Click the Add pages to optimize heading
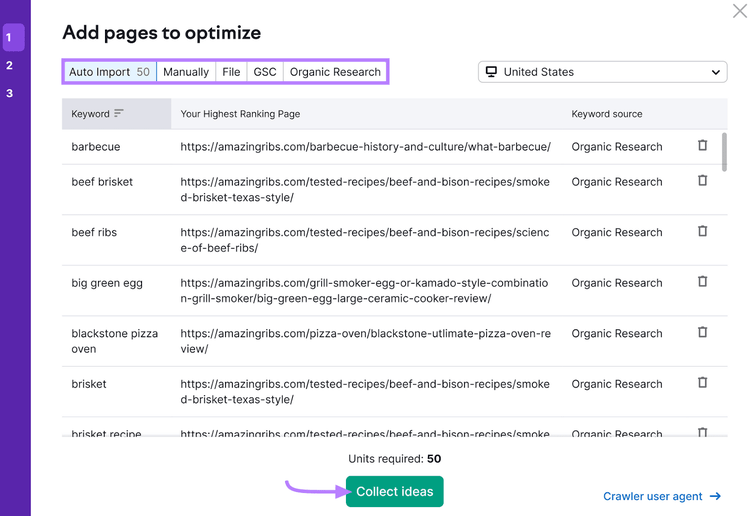Screen dimensions: 750x516 coord(162,33)
